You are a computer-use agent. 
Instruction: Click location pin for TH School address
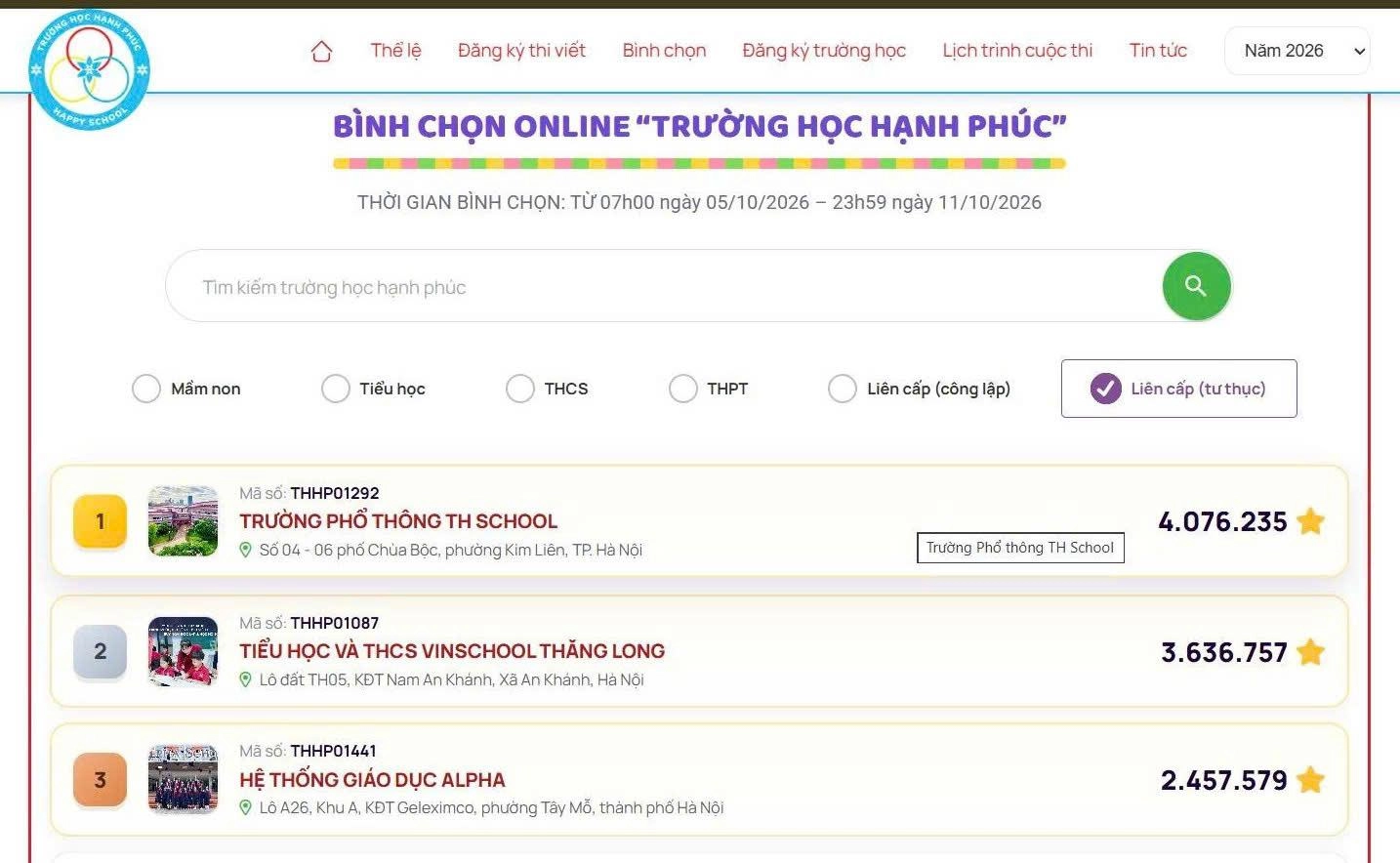point(246,551)
